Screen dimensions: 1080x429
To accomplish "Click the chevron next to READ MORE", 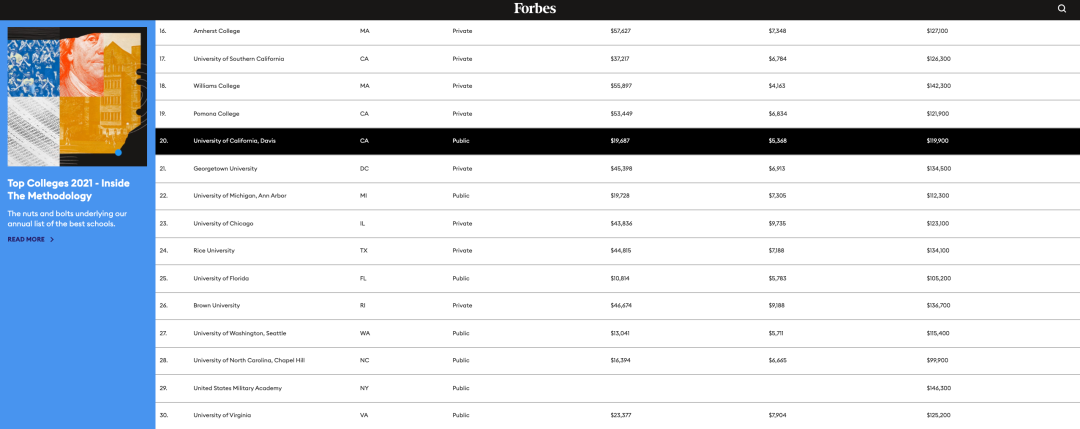I will [52, 240].
